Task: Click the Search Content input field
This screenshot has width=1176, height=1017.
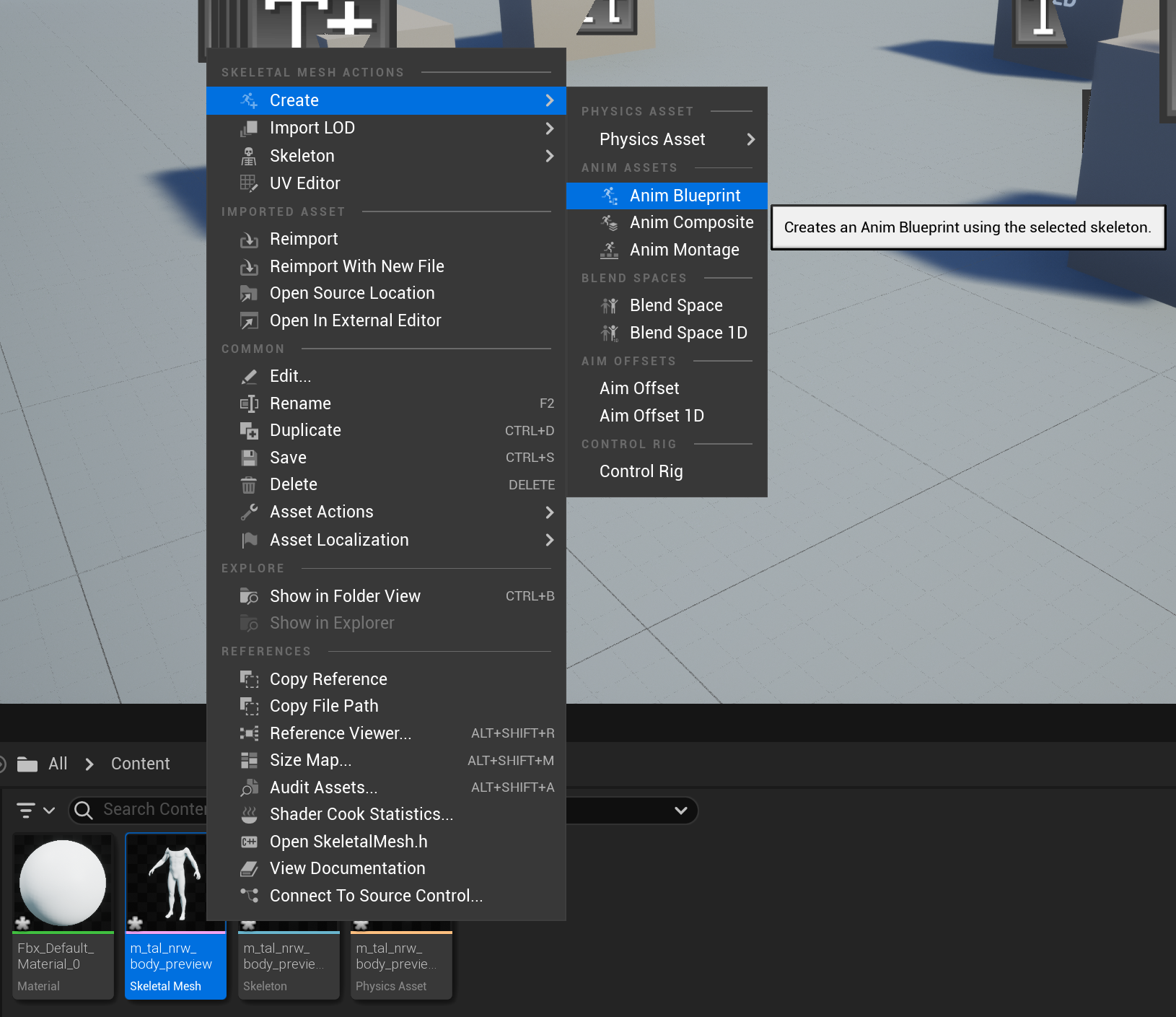Action: [x=153, y=810]
